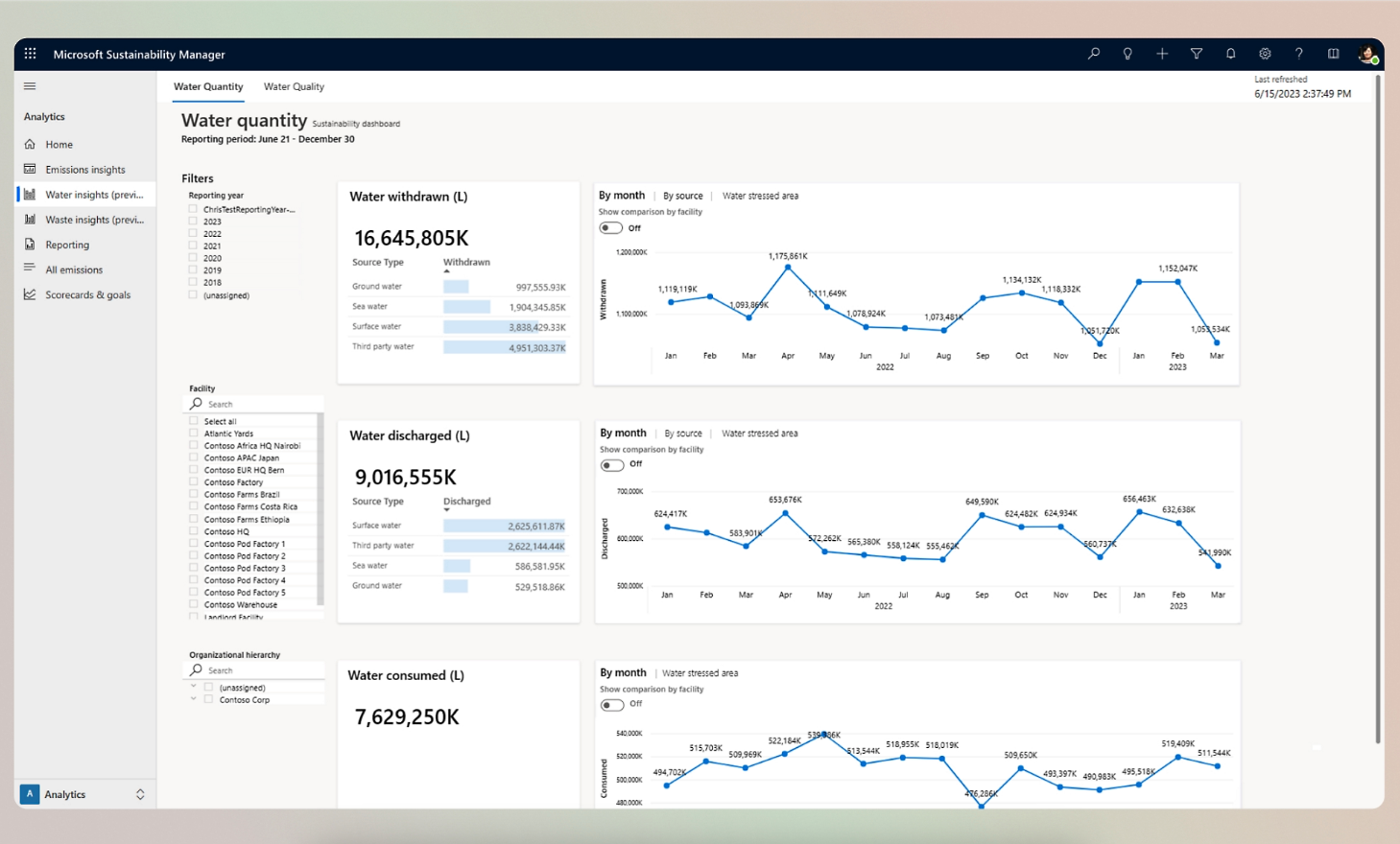The height and width of the screenshot is (844, 1400).
Task: Click the Water insights chart icon
Action: click(x=30, y=194)
